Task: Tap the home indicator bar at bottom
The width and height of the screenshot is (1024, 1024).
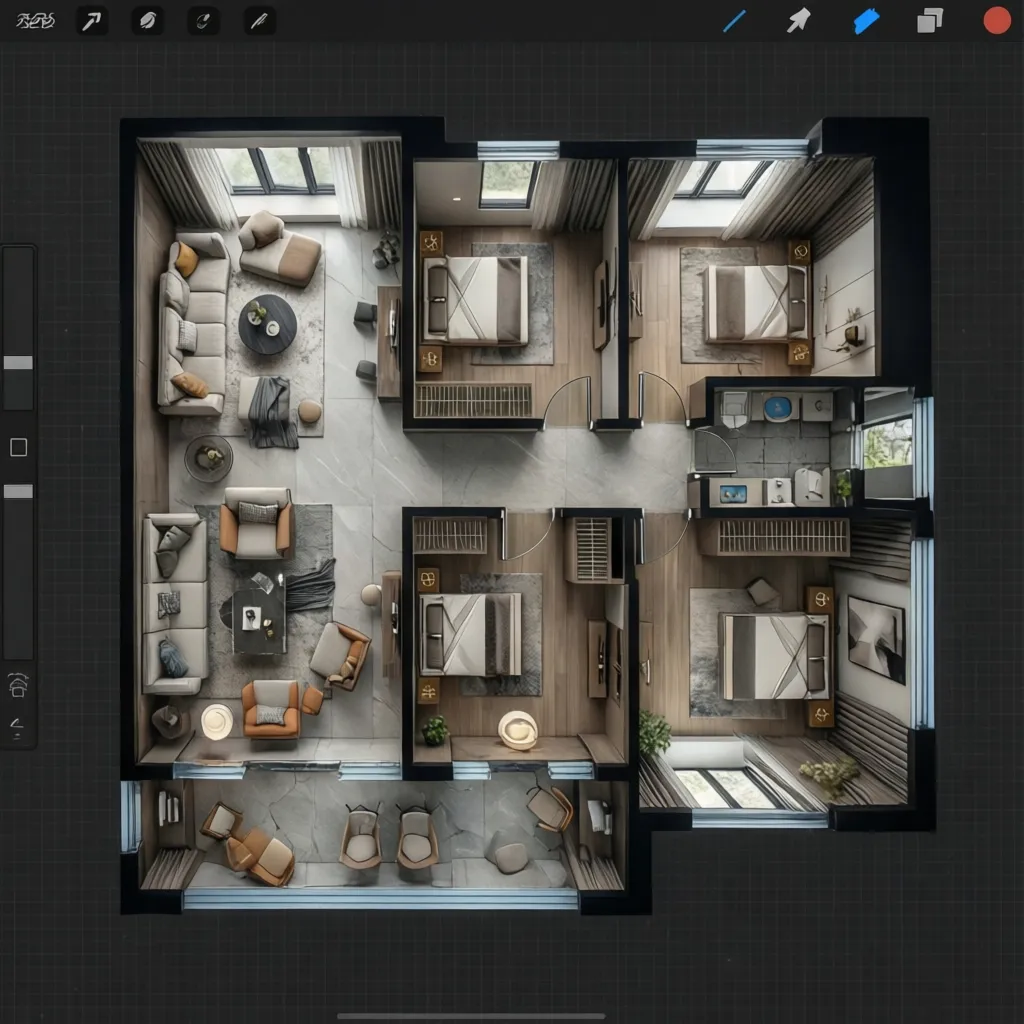Action: pyautogui.click(x=471, y=1016)
